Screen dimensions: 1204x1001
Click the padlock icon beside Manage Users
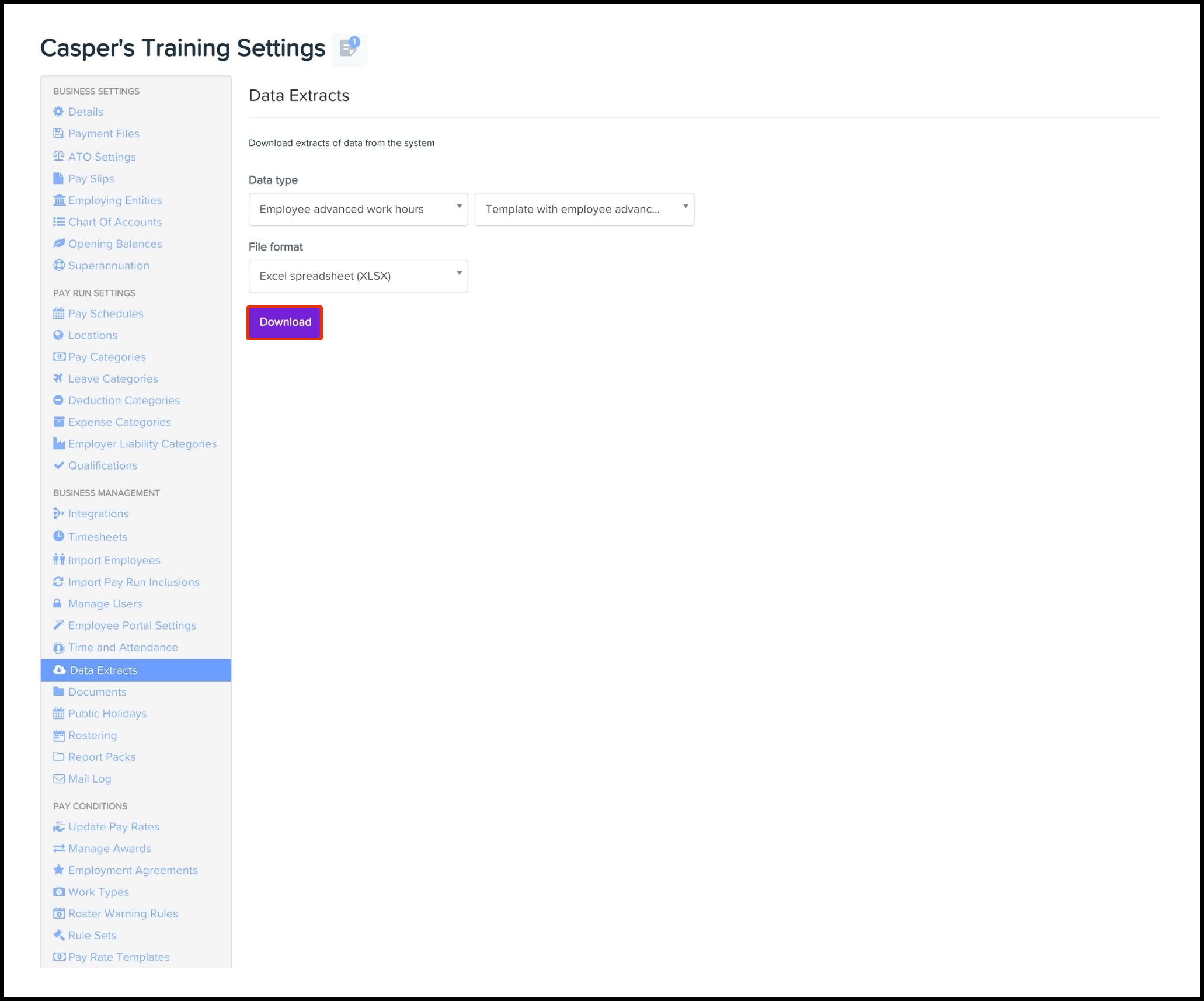coord(58,603)
